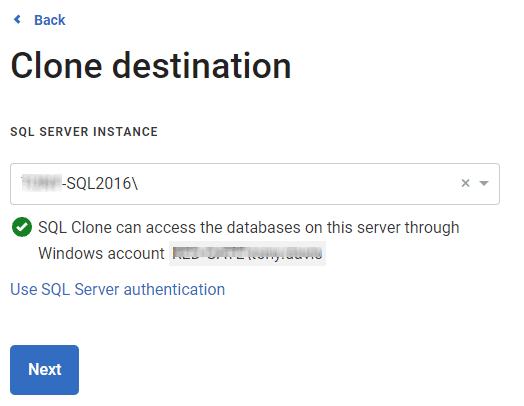Click "-SQL2016\" text in the instance box
The height and width of the screenshot is (406, 524).
click(x=100, y=183)
